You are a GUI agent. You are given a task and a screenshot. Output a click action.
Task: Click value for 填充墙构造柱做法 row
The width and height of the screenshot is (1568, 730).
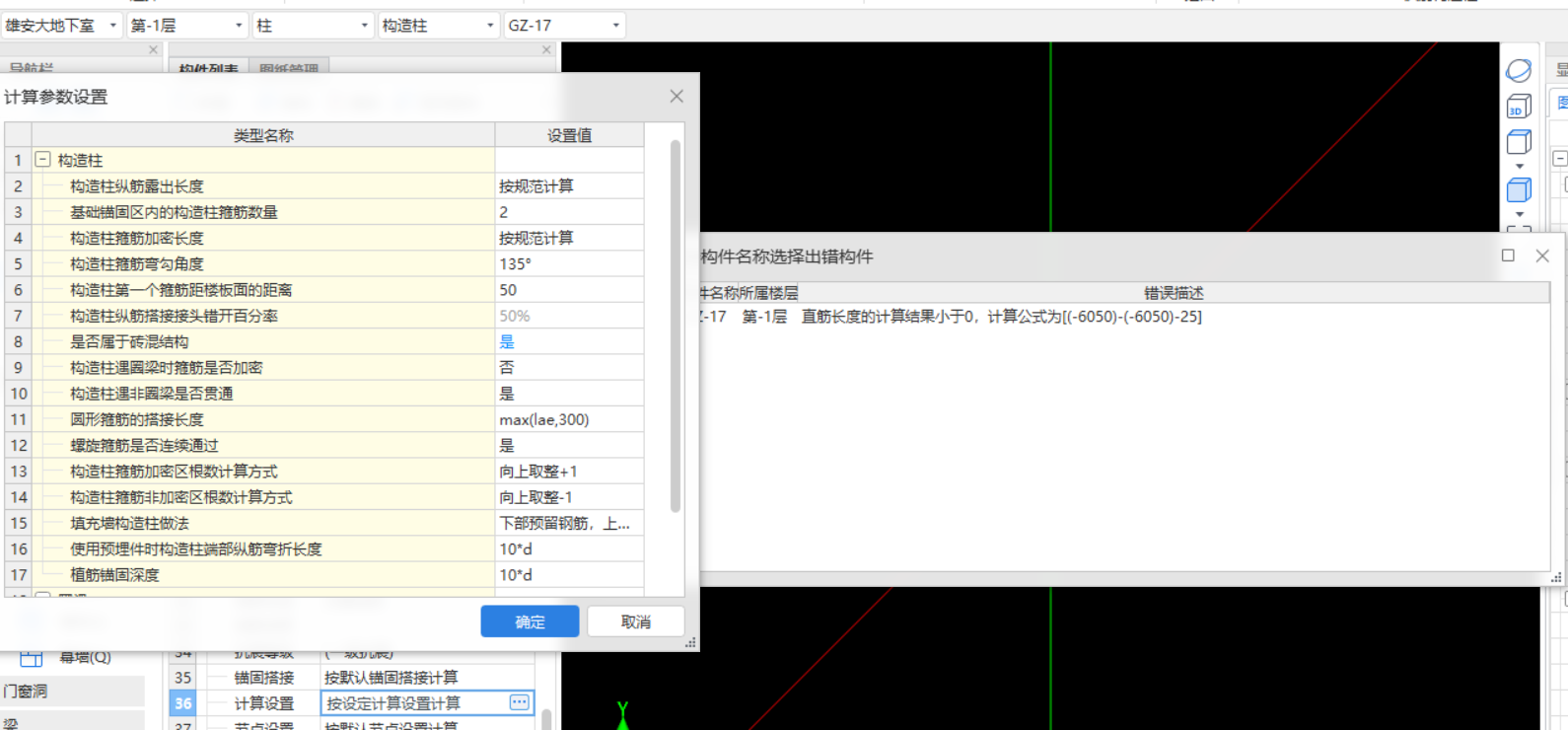click(570, 523)
